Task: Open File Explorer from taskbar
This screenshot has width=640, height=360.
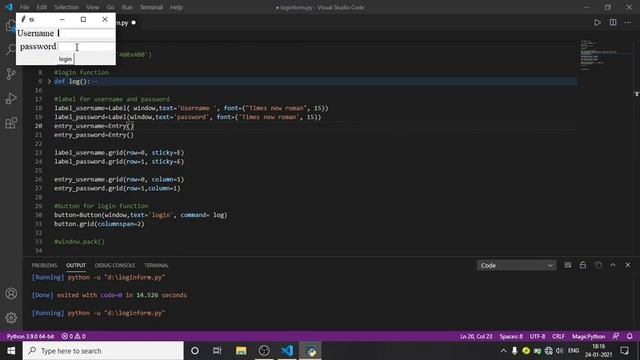Action: pos(241,351)
